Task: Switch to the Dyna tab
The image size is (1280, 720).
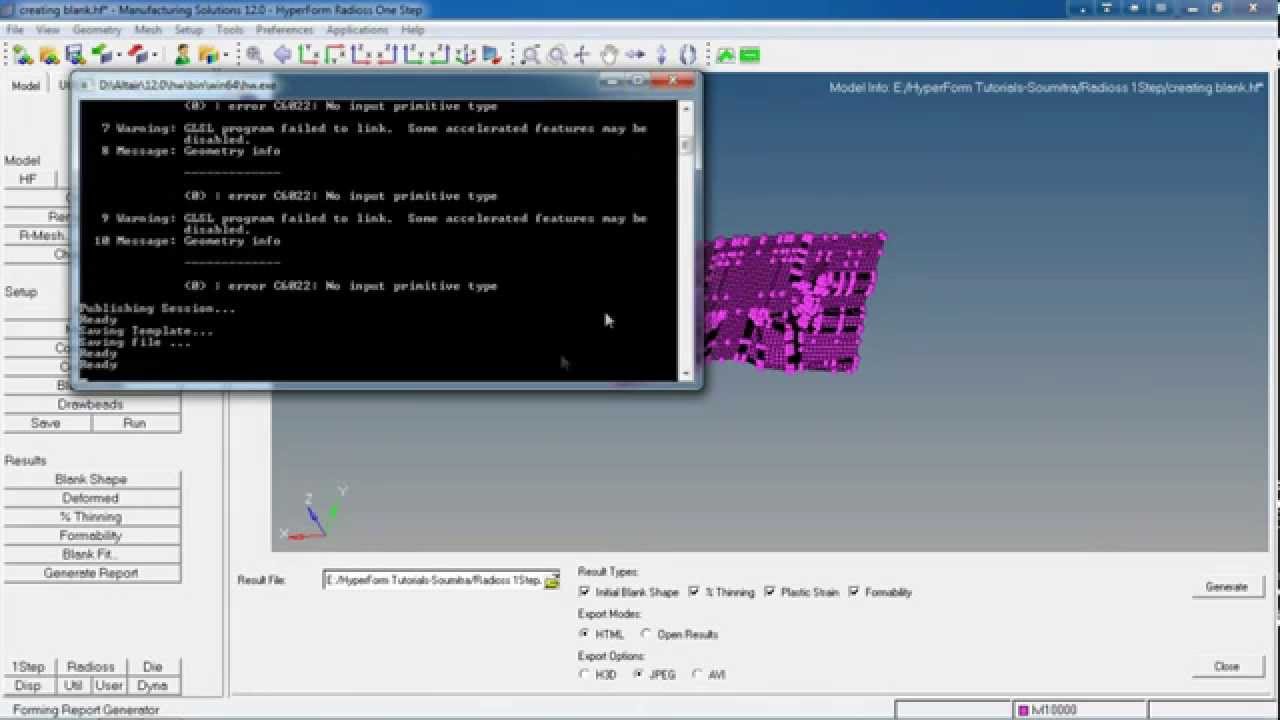Action: (153, 686)
